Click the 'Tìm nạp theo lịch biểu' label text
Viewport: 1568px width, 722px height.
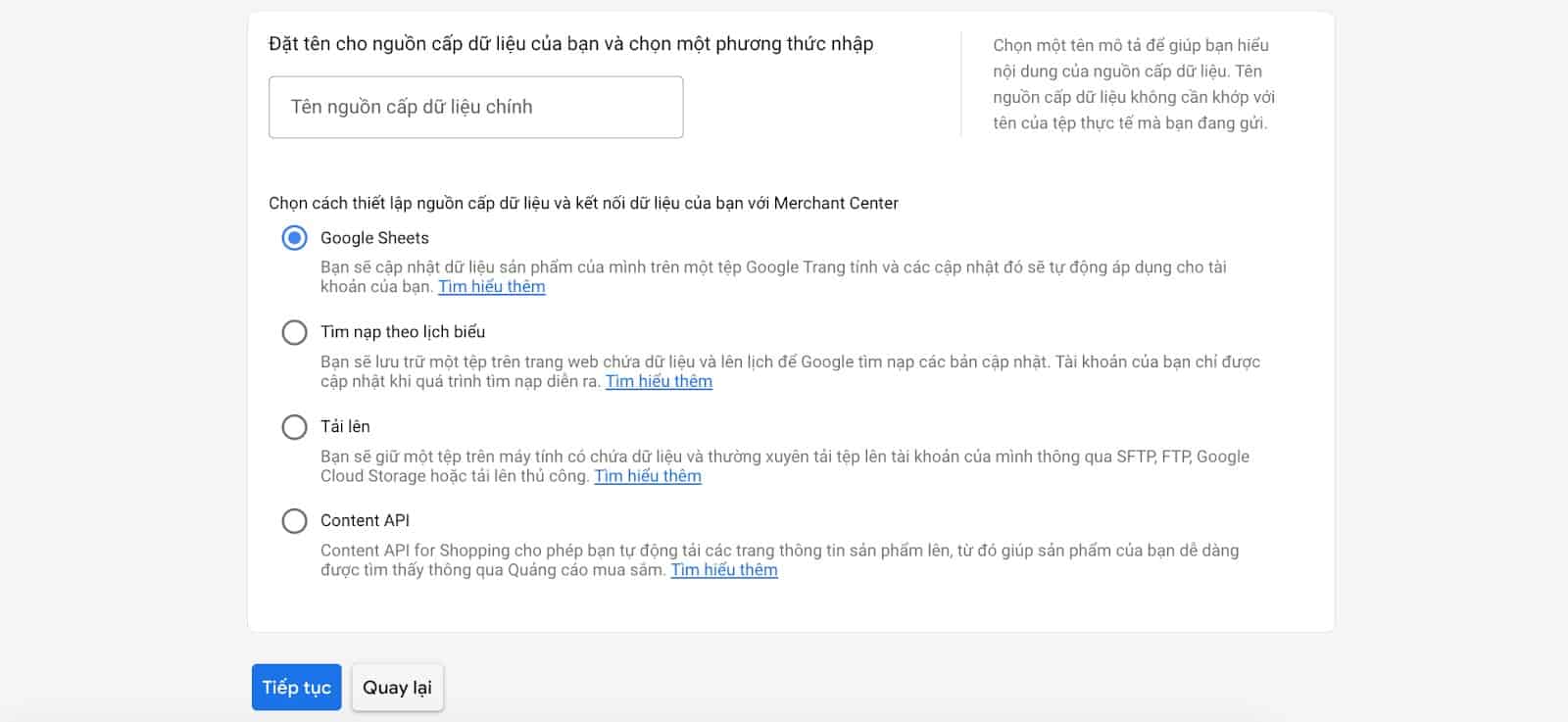(403, 332)
